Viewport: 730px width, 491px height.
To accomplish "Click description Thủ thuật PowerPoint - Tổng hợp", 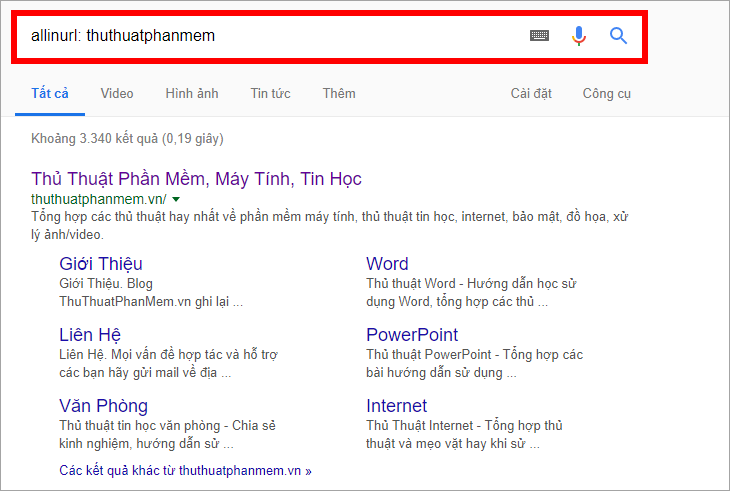I will (474, 363).
